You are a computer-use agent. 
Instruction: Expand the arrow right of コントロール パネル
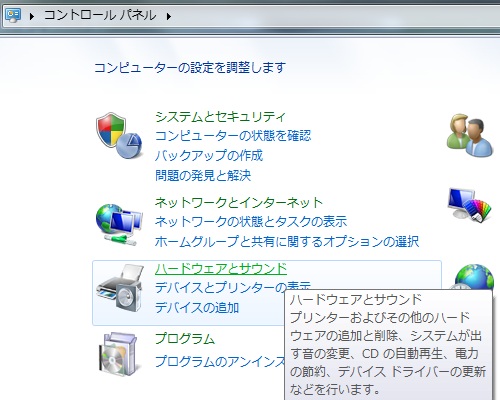pos(169,16)
